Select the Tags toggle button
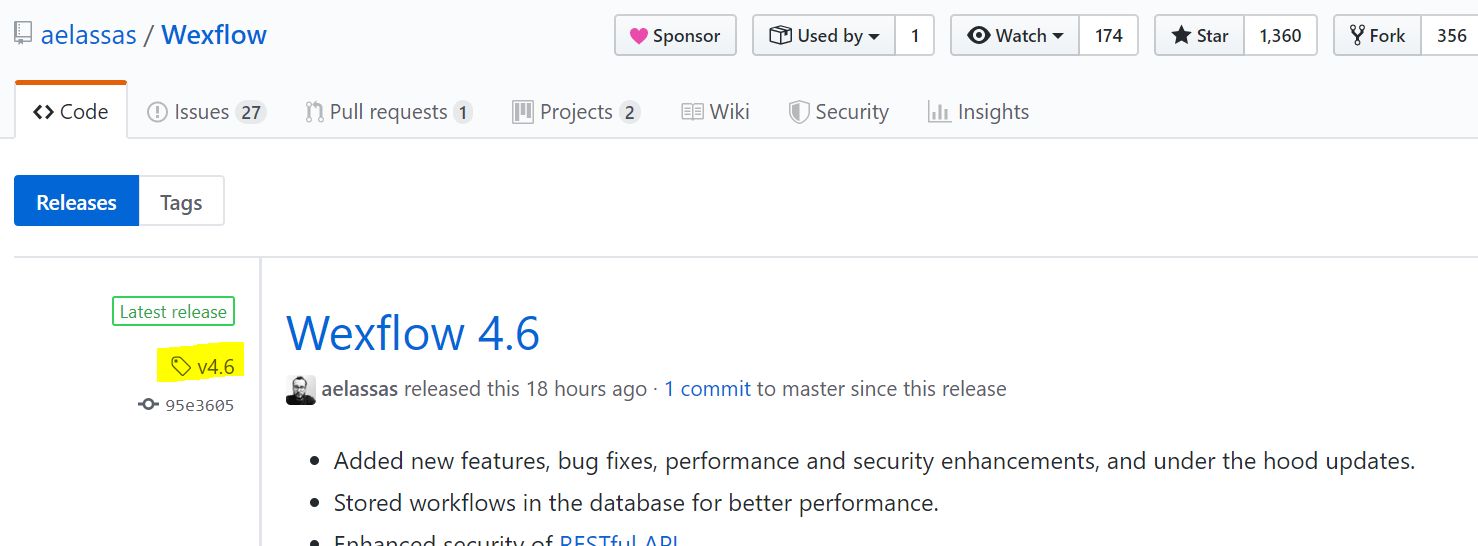The image size is (1478, 546). click(x=181, y=202)
